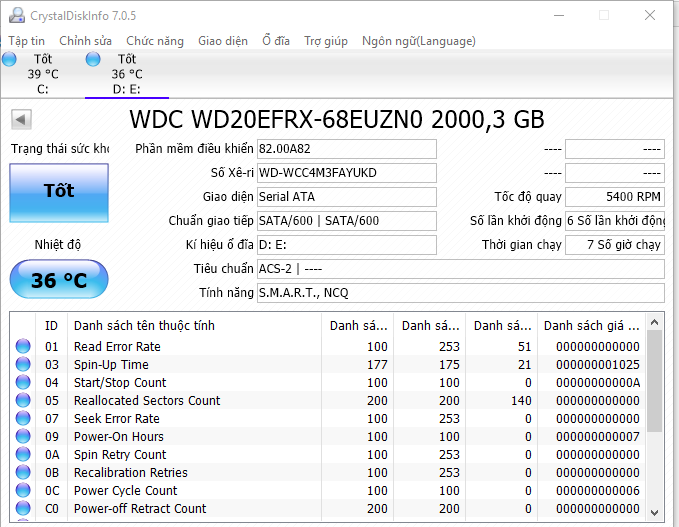Select the D: E: drive status orb icon

[93, 59]
